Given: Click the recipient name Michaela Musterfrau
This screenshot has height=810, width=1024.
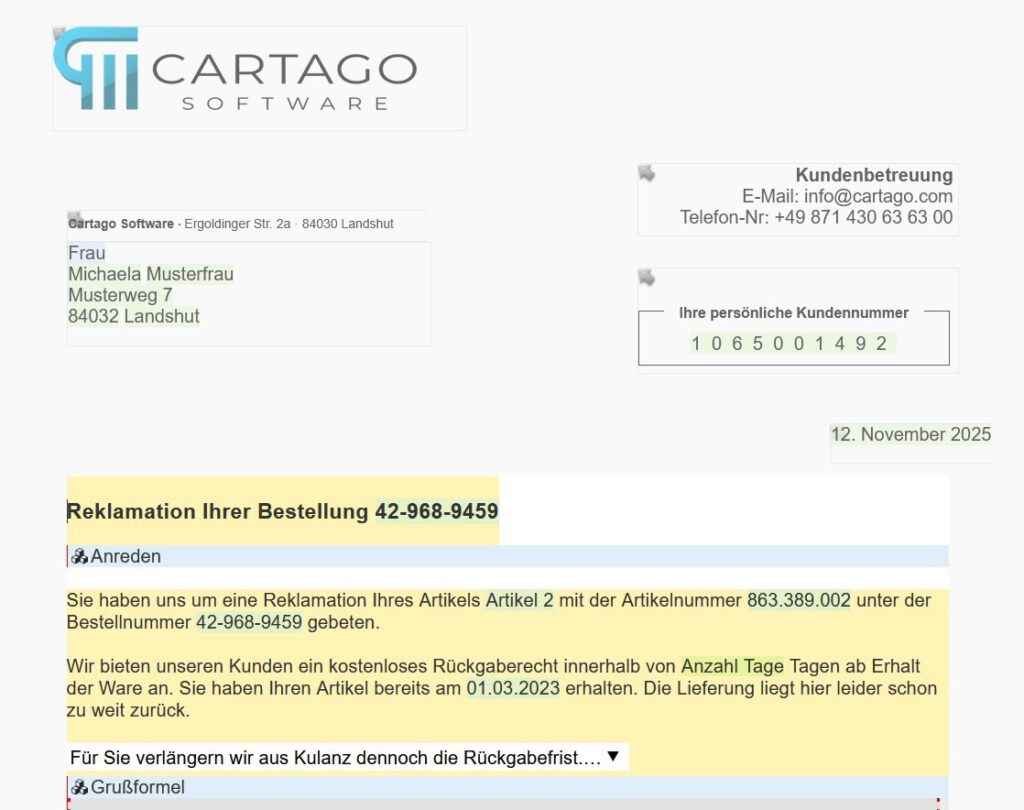Looking at the screenshot, I should click(x=151, y=274).
